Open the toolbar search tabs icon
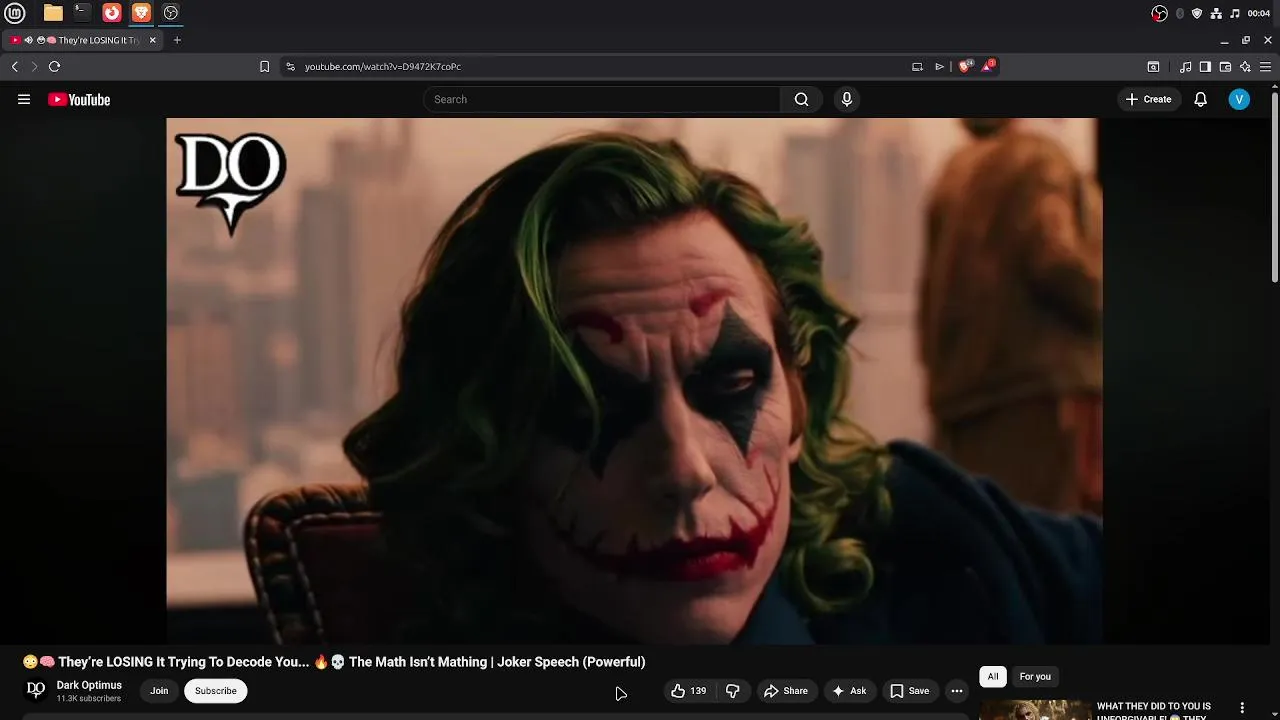The width and height of the screenshot is (1280, 720). click(x=1153, y=66)
